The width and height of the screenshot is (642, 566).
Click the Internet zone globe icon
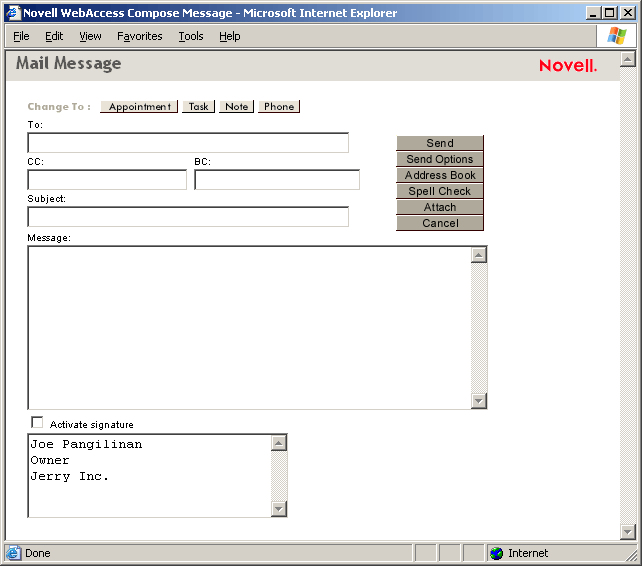(496, 553)
